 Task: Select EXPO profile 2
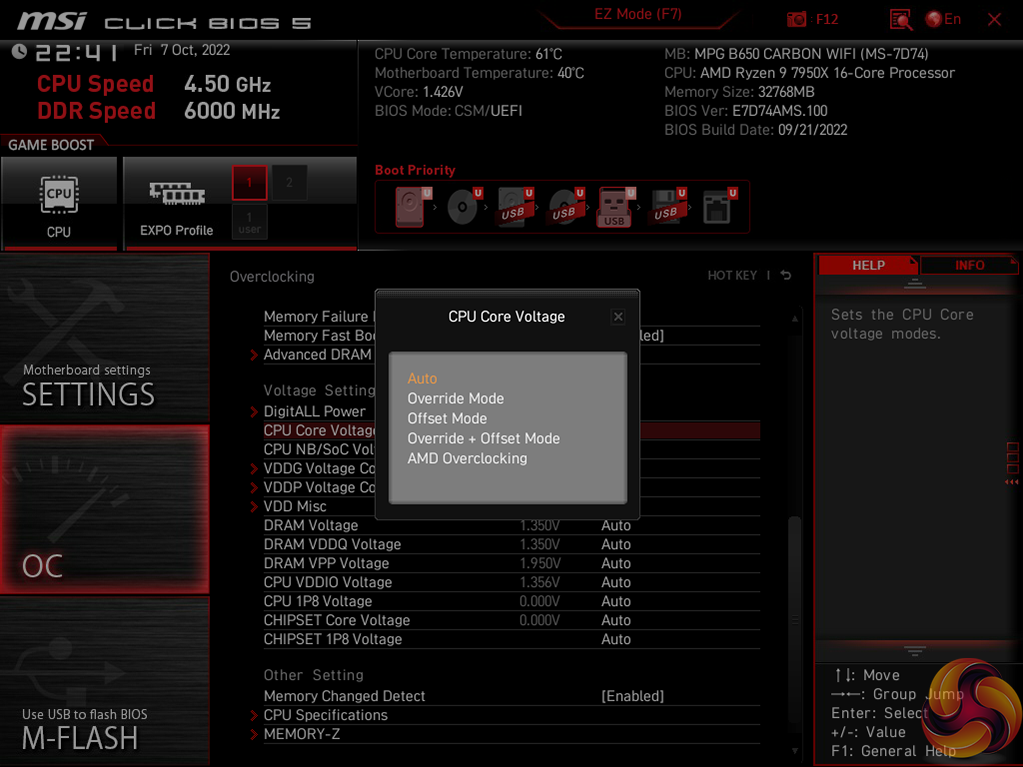[289, 183]
